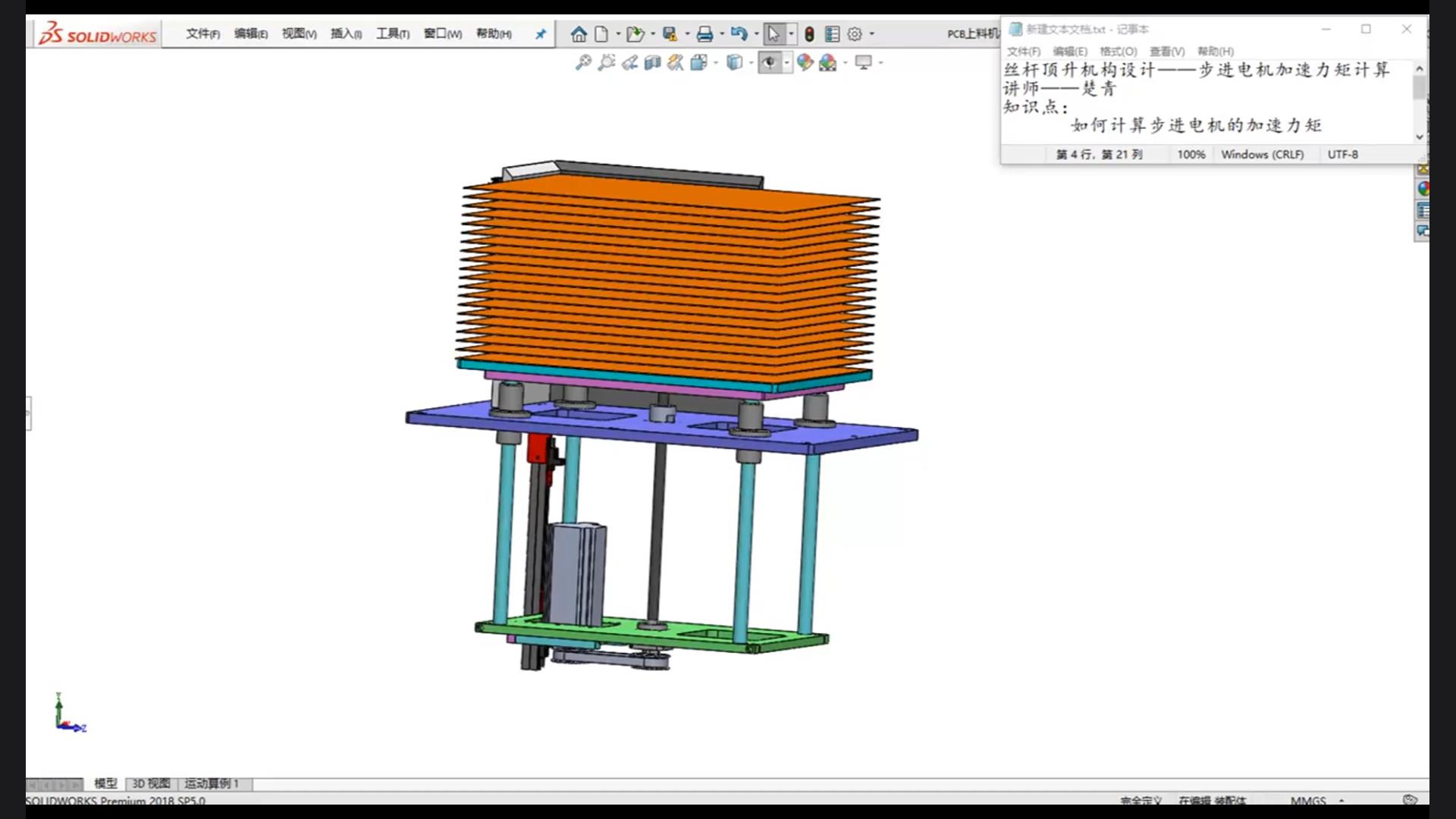
Task: Open SolidWorks 编辑(E) menu
Action: point(251,34)
